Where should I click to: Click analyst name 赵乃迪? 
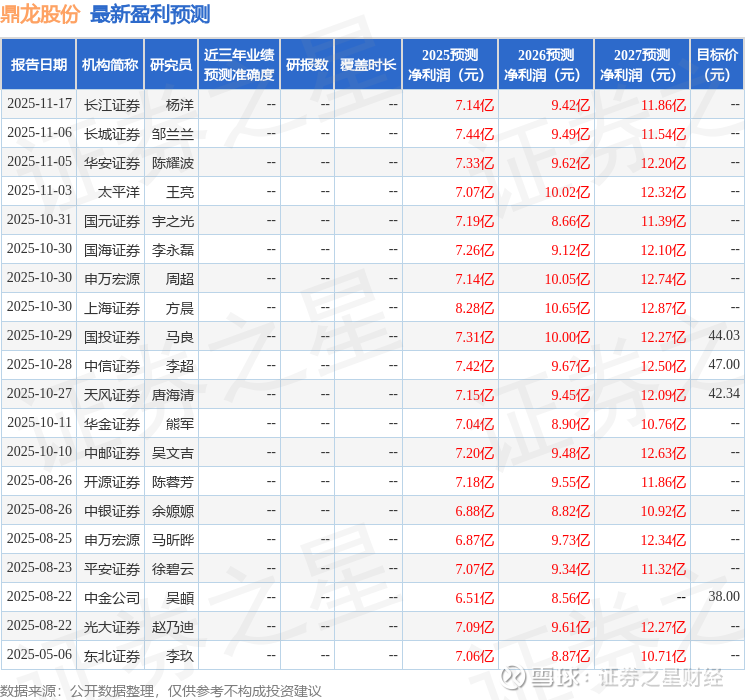tap(173, 627)
